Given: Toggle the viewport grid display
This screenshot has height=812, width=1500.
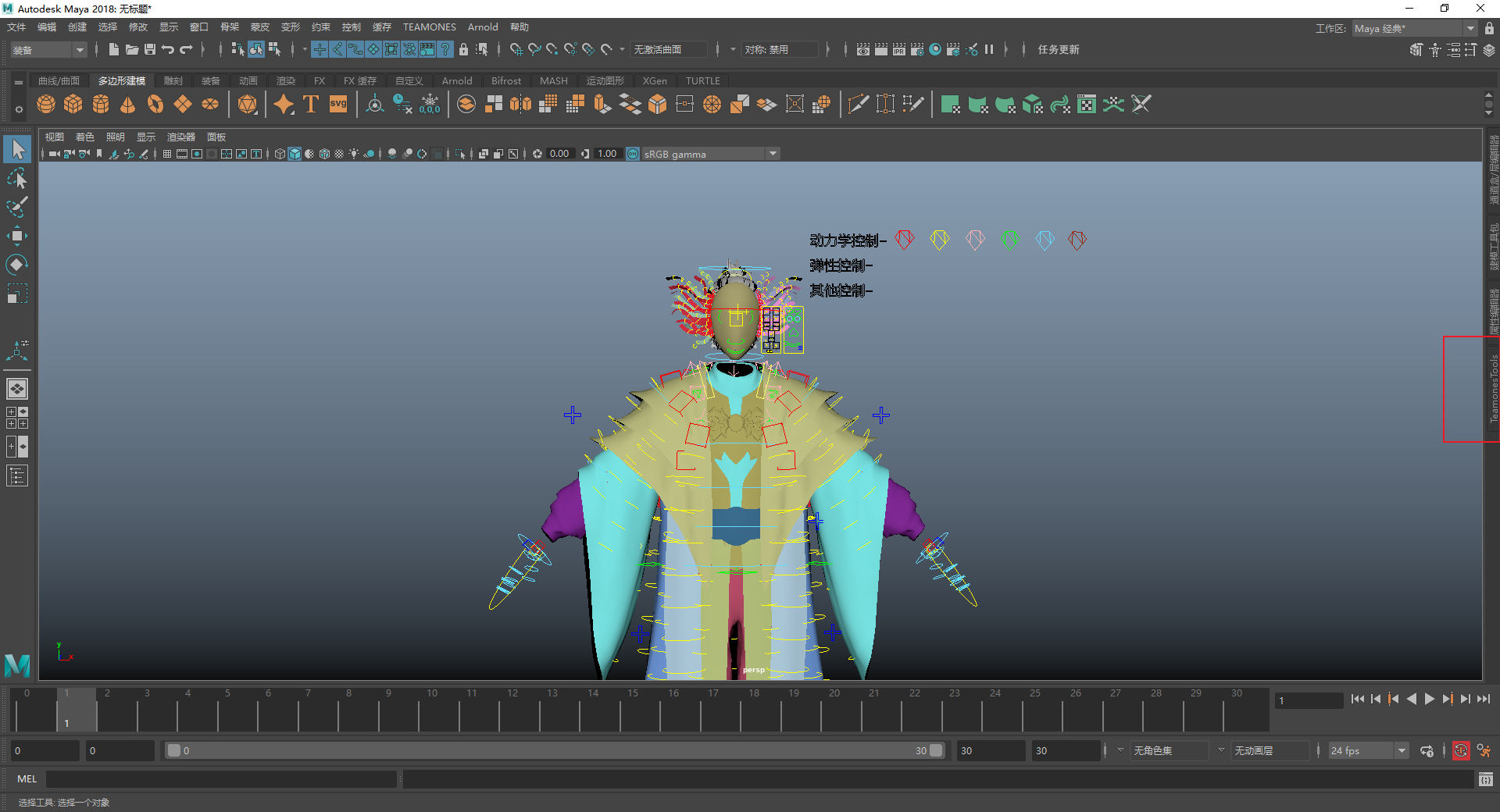Looking at the screenshot, I should (167, 154).
